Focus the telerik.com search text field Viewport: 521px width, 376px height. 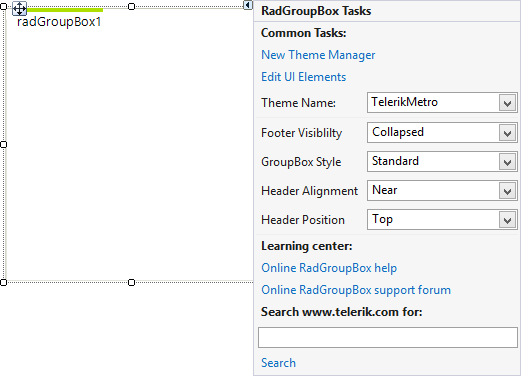point(388,337)
